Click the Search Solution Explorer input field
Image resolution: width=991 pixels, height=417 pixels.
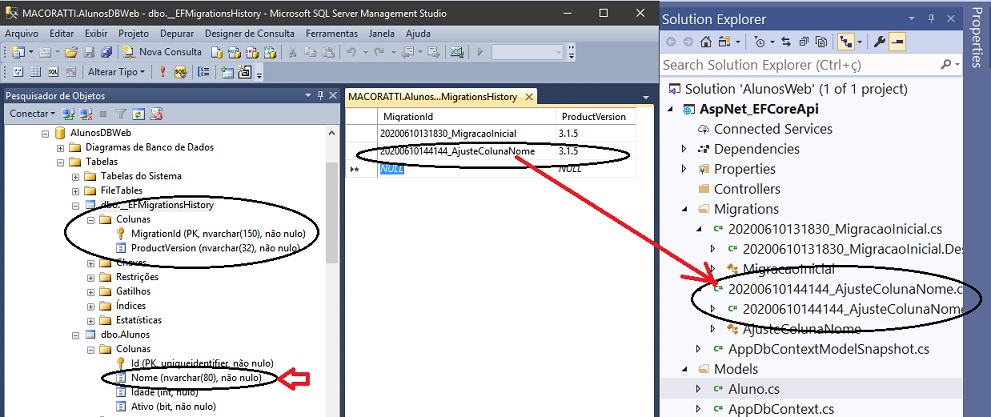(x=799, y=64)
